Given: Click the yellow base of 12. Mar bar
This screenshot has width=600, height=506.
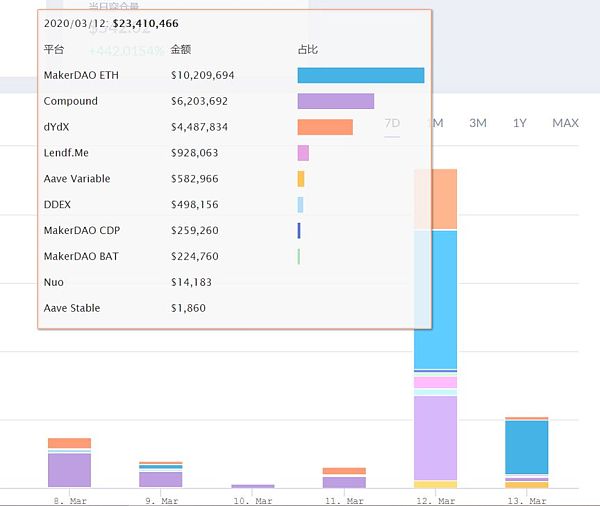Looking at the screenshot, I should [435, 485].
